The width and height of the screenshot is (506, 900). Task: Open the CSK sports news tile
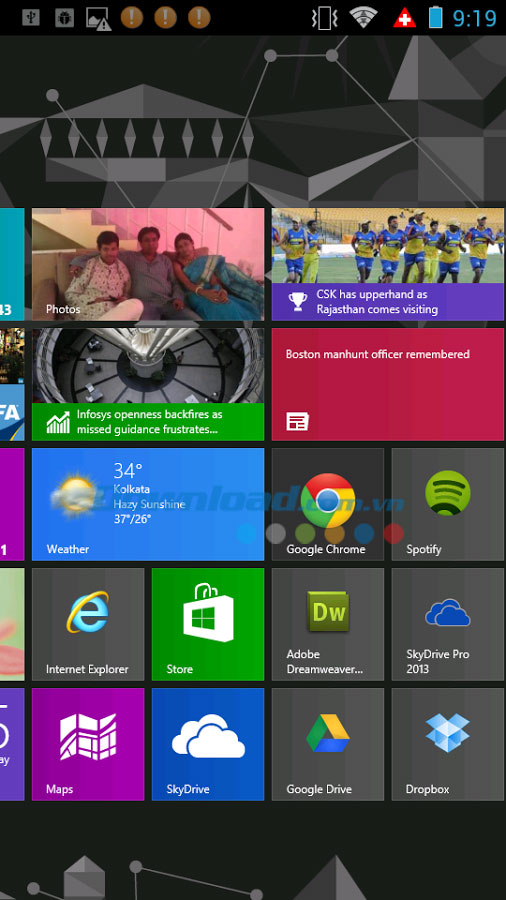(388, 264)
